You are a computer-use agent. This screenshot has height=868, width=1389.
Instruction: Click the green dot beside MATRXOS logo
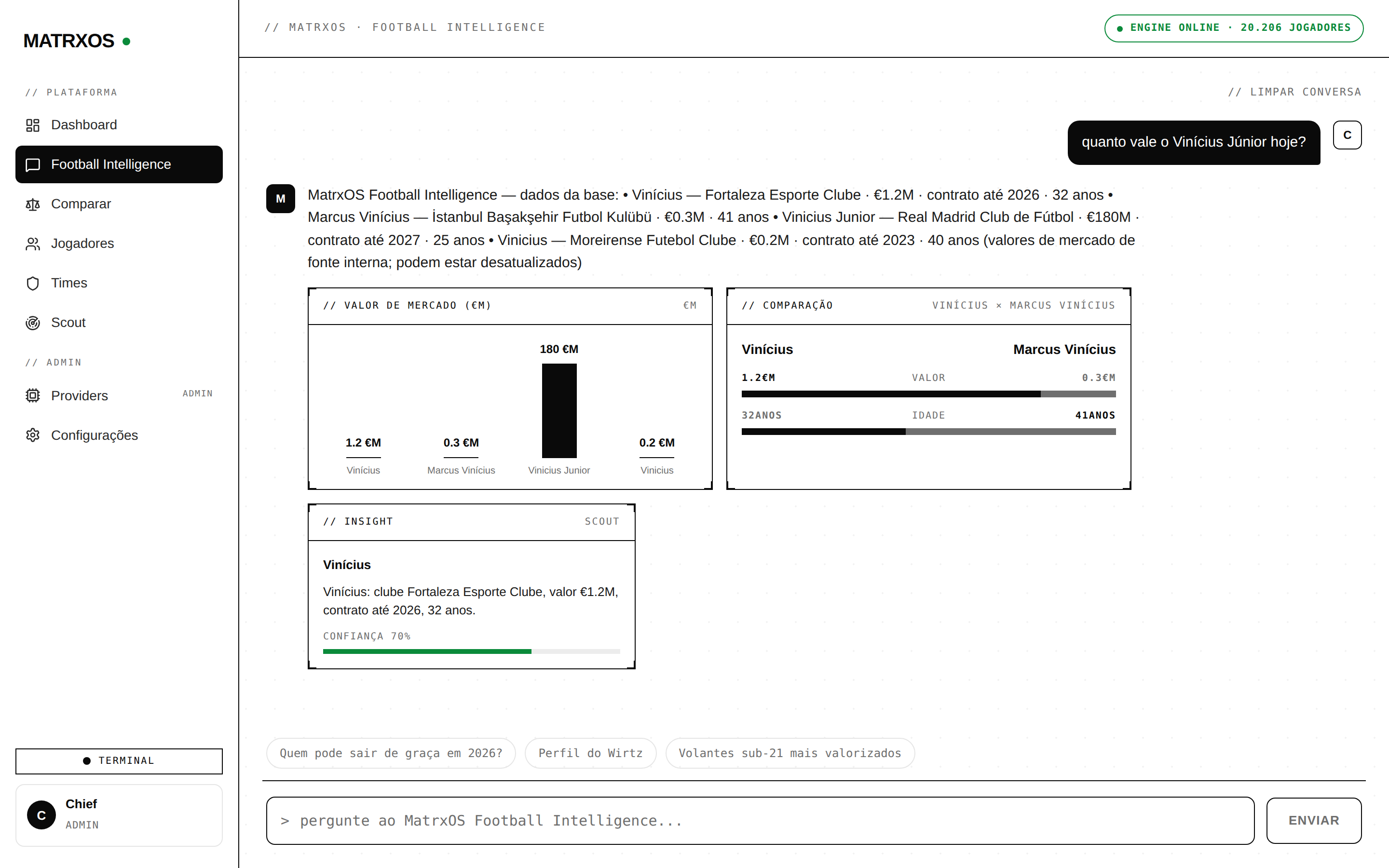pyautogui.click(x=126, y=41)
